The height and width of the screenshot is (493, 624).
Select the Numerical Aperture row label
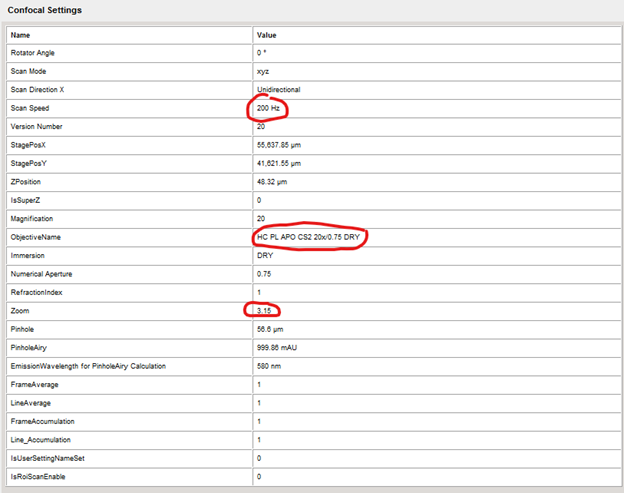click(42, 273)
